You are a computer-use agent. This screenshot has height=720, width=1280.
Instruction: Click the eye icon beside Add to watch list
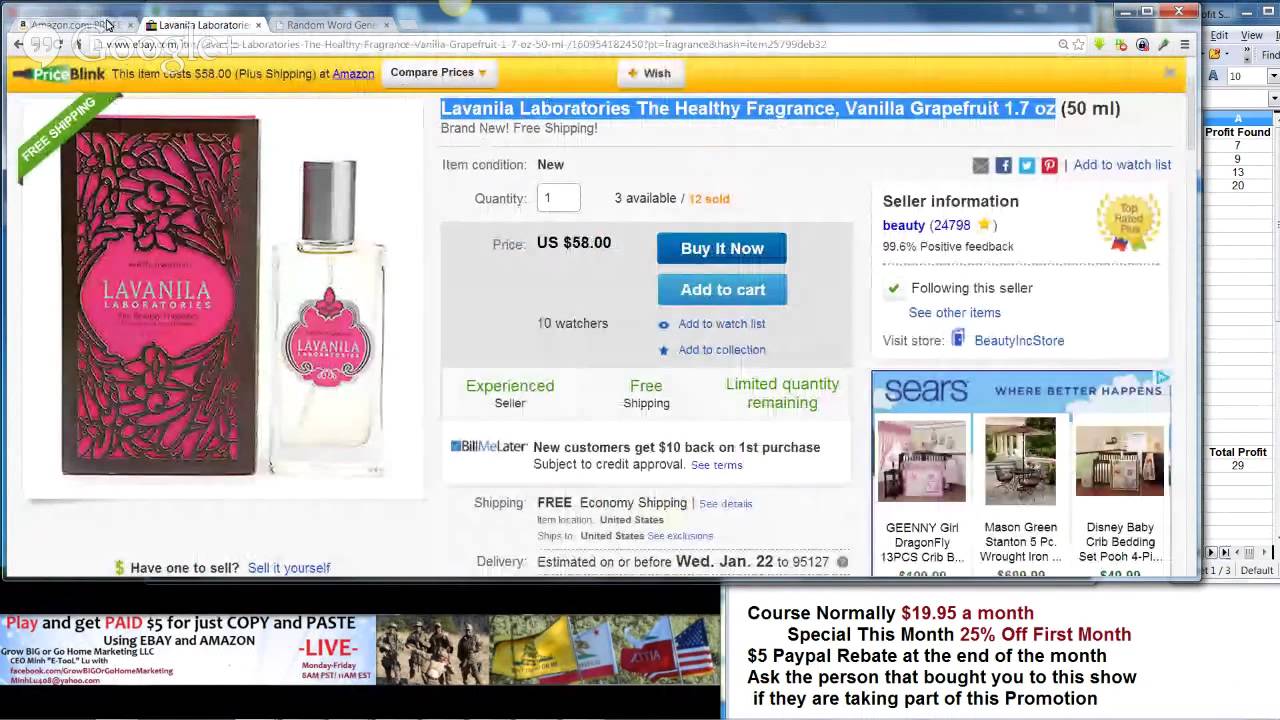(663, 324)
